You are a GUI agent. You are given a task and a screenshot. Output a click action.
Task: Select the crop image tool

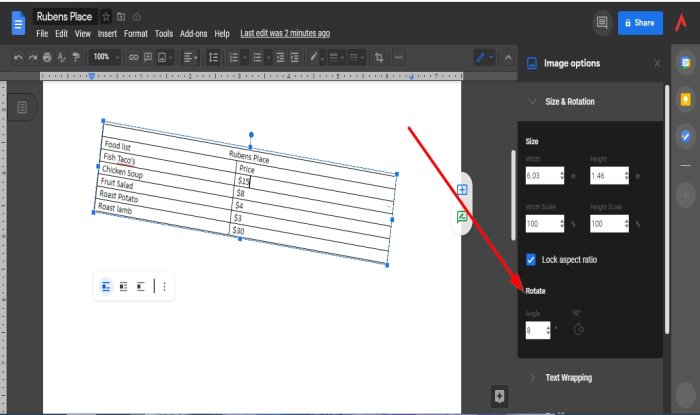(379, 57)
